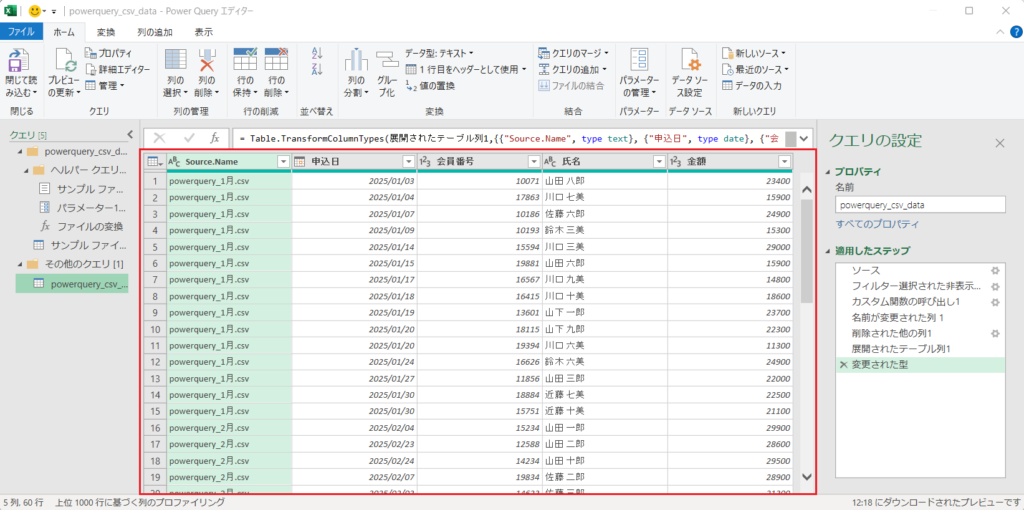Click scroll down arrow on data grid
This screenshot has height=510, width=1024.
(807, 477)
